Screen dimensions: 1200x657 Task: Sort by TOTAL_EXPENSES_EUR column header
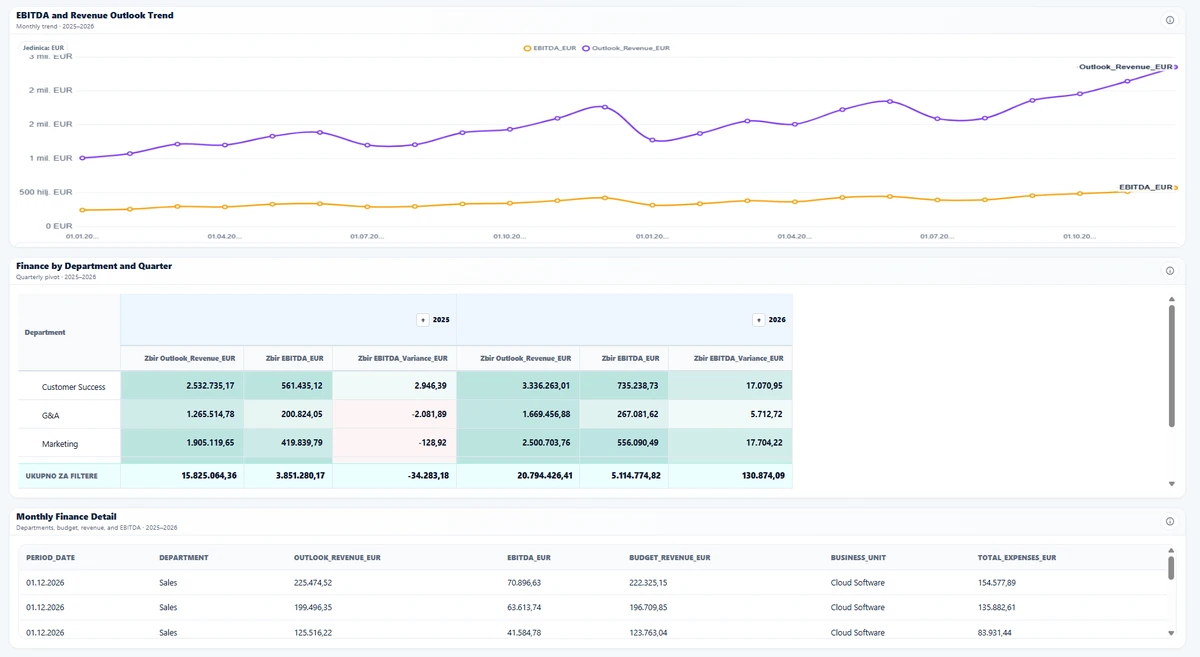(1017, 558)
